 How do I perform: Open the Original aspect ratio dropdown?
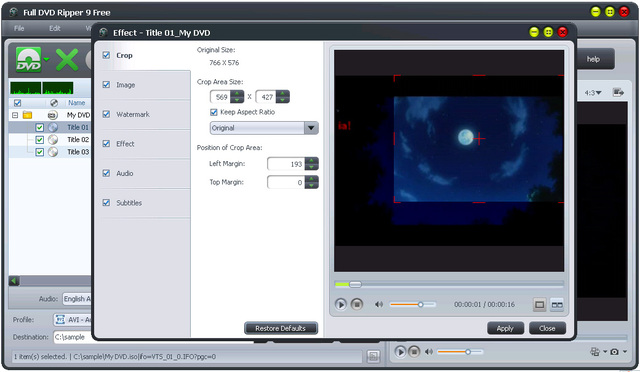[311, 128]
